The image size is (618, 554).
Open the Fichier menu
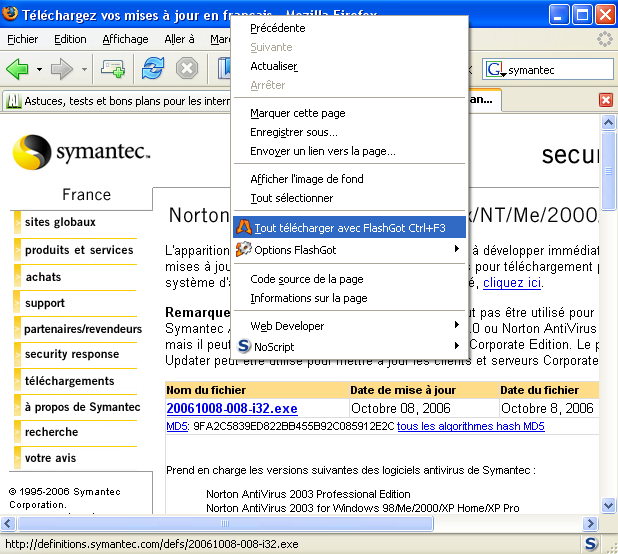pyautogui.click(x=22, y=39)
